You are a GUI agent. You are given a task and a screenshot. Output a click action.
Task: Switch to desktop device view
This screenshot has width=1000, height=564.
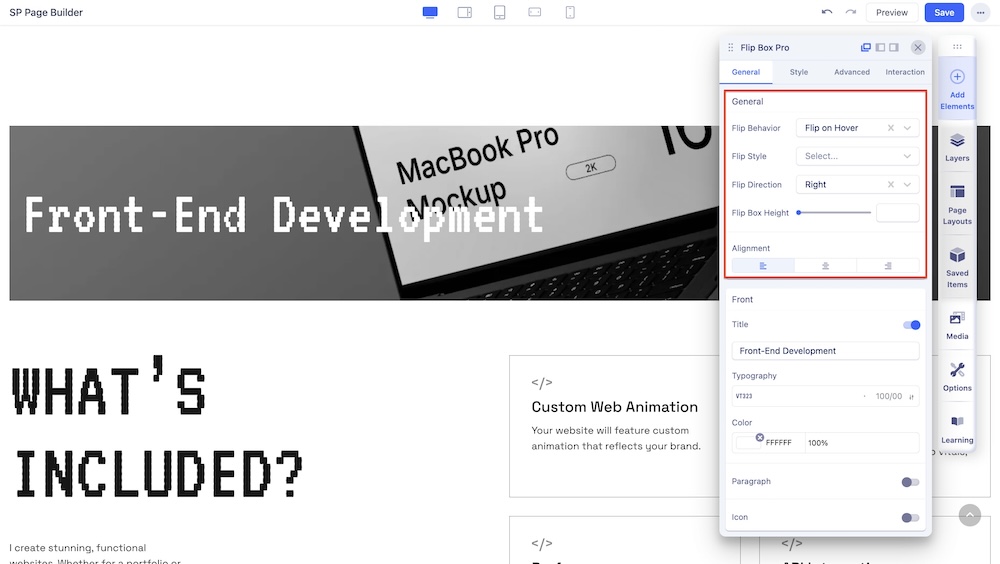[x=430, y=12]
